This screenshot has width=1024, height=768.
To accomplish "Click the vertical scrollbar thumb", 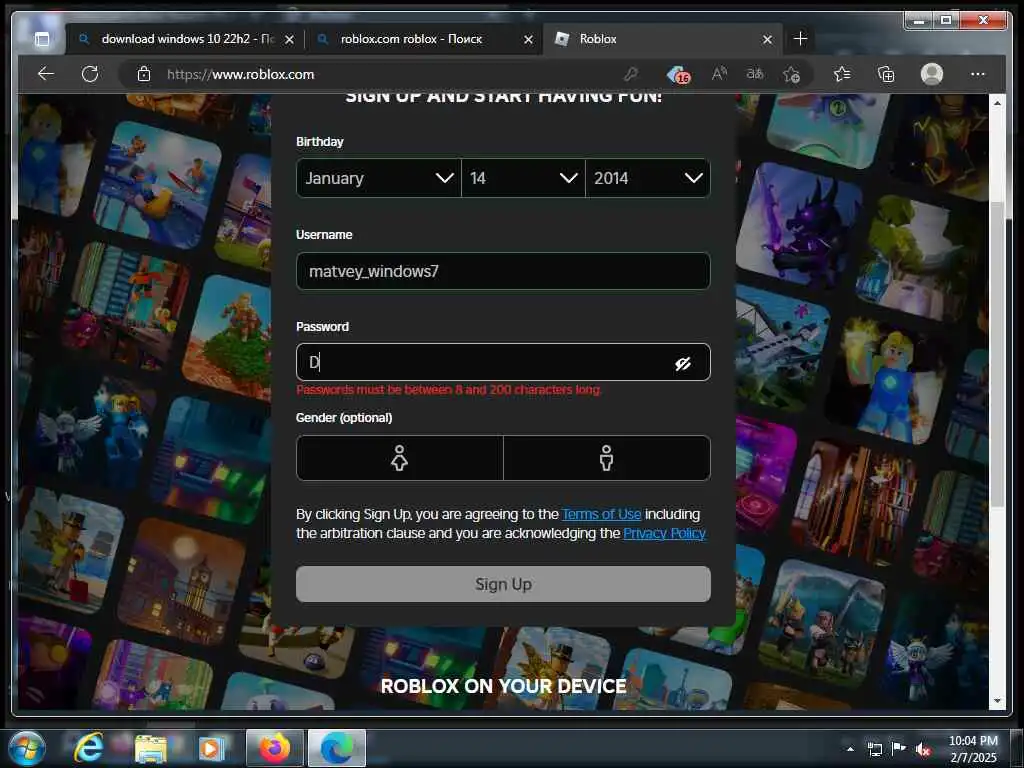I will pos(997,353).
